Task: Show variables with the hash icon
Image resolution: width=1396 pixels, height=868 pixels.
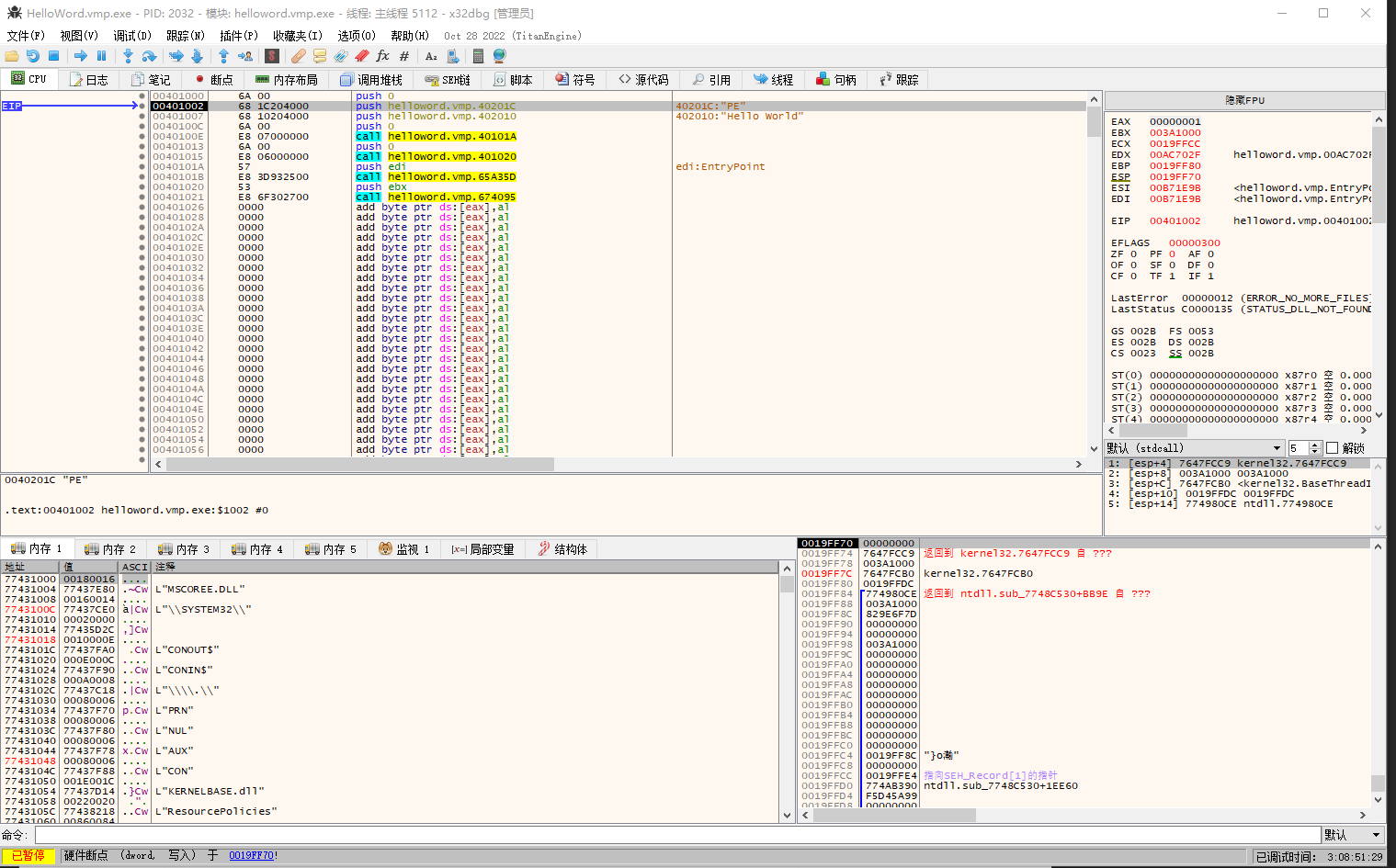Action: click(x=404, y=56)
